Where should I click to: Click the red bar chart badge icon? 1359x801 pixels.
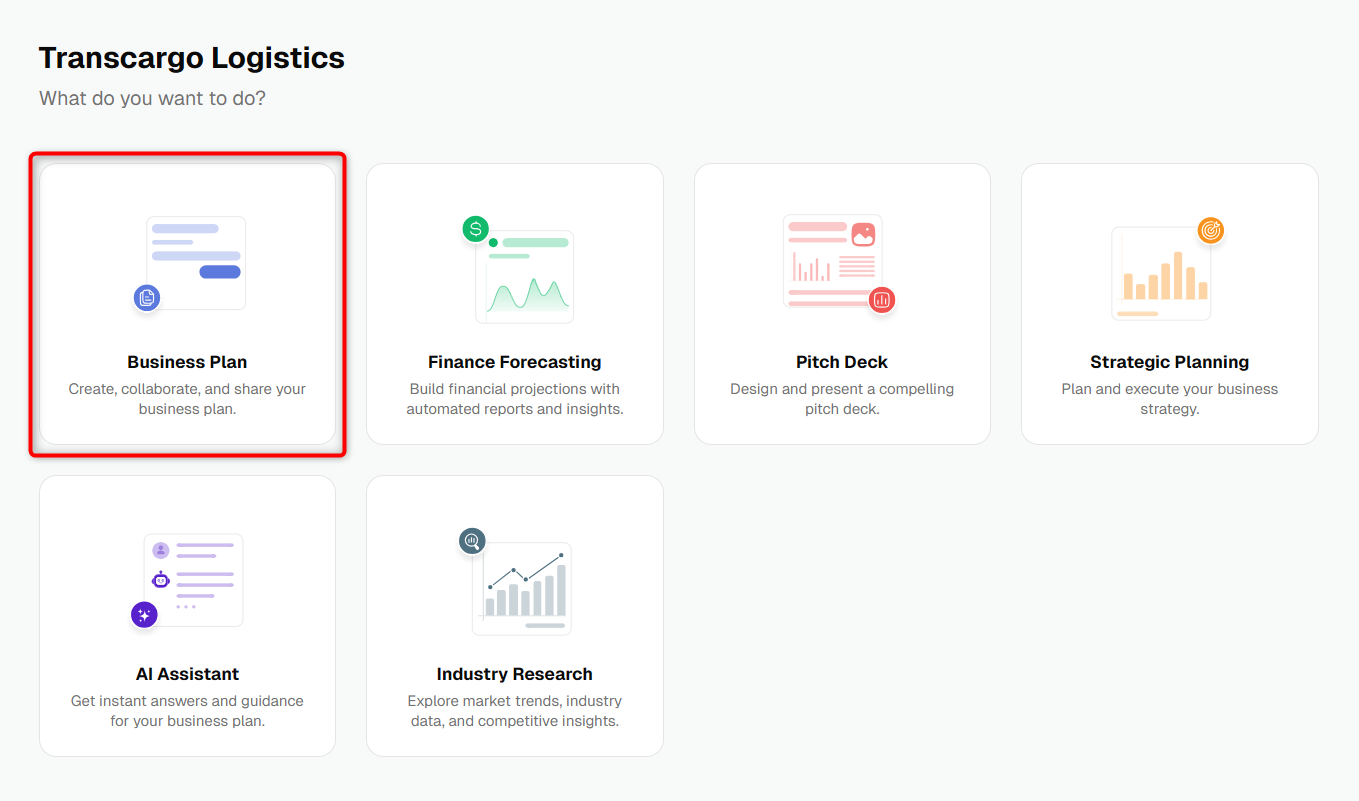[x=882, y=299]
